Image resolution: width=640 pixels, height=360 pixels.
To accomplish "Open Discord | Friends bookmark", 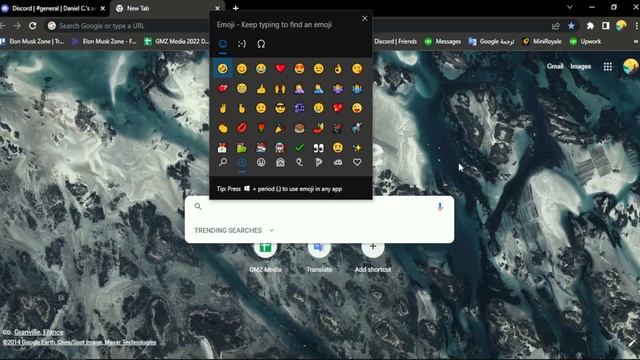I will (x=395, y=42).
